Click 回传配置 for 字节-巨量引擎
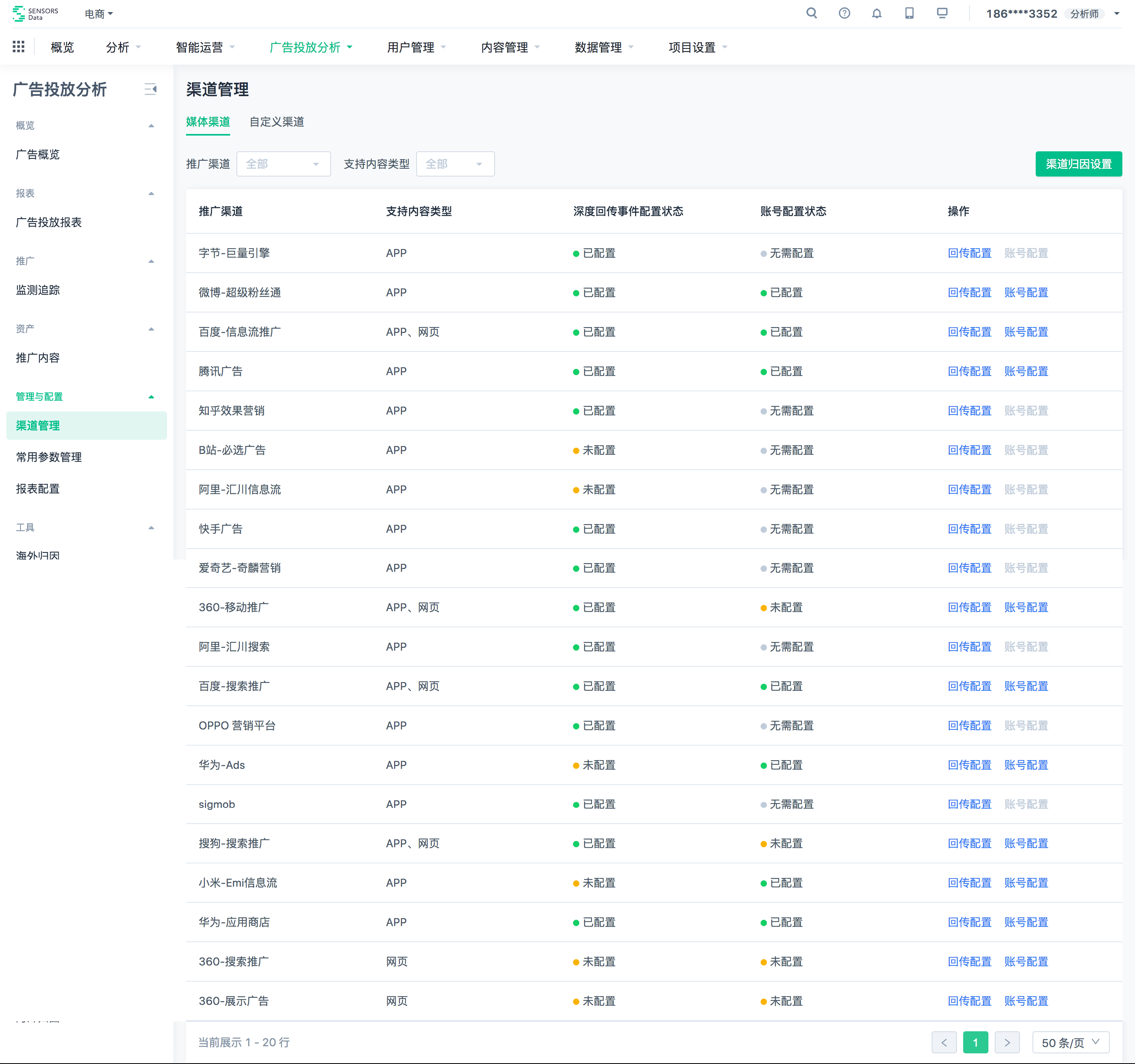Viewport: 1135px width, 1064px height. click(969, 253)
